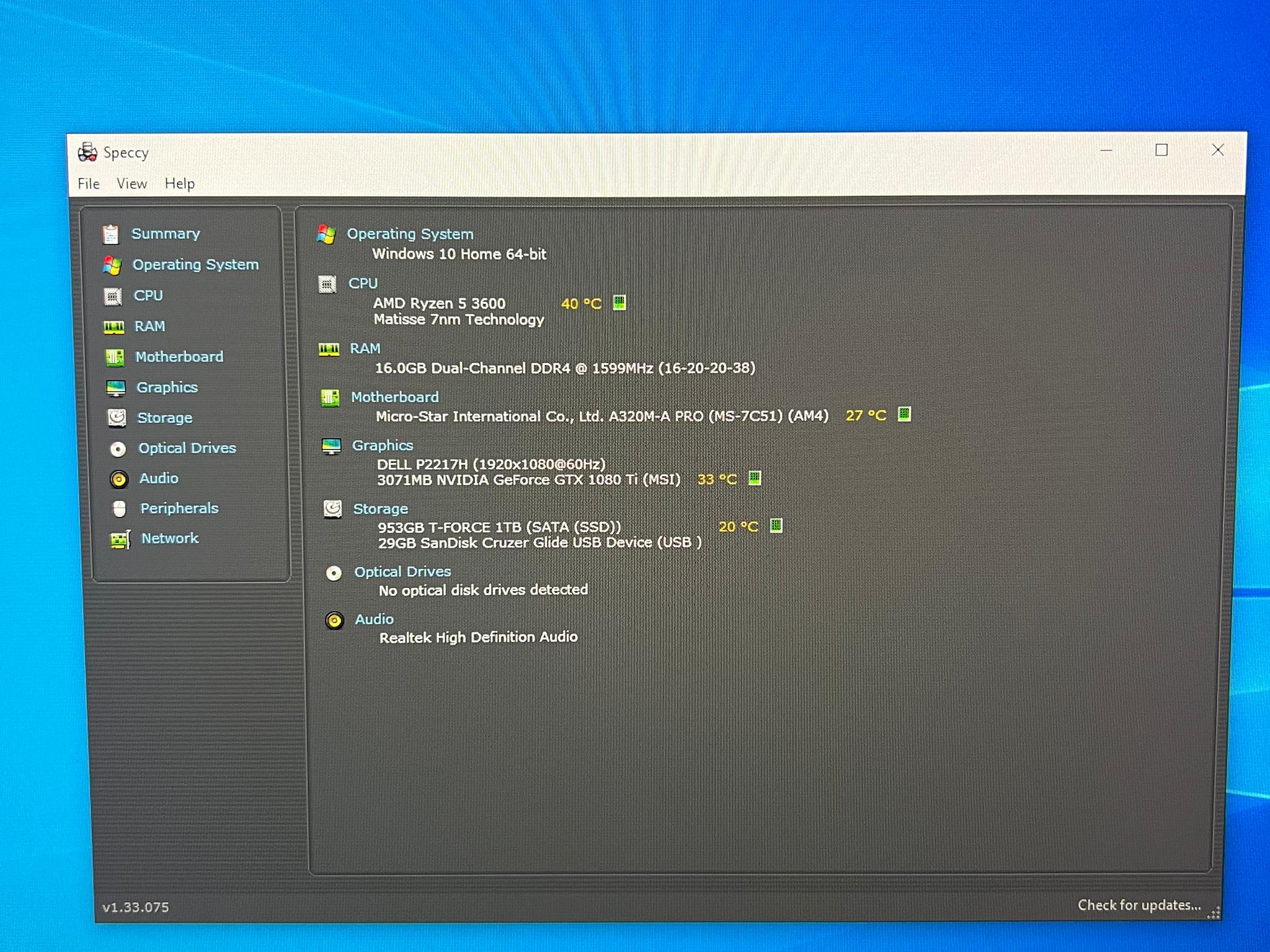Click the NVIDIA GeForce GTX 1080 Ti line
Image resolution: width=1270 pixels, height=952 pixels.
[528, 480]
